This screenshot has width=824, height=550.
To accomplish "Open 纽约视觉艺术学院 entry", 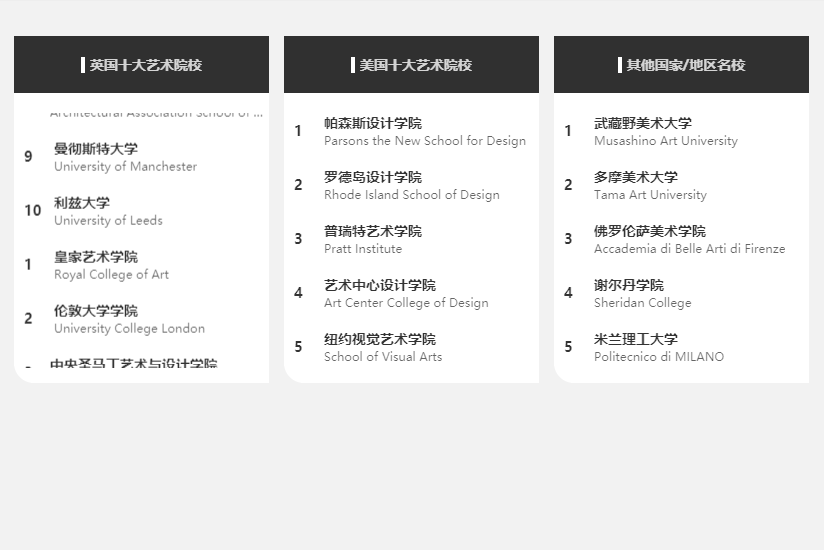I will pos(380,339).
